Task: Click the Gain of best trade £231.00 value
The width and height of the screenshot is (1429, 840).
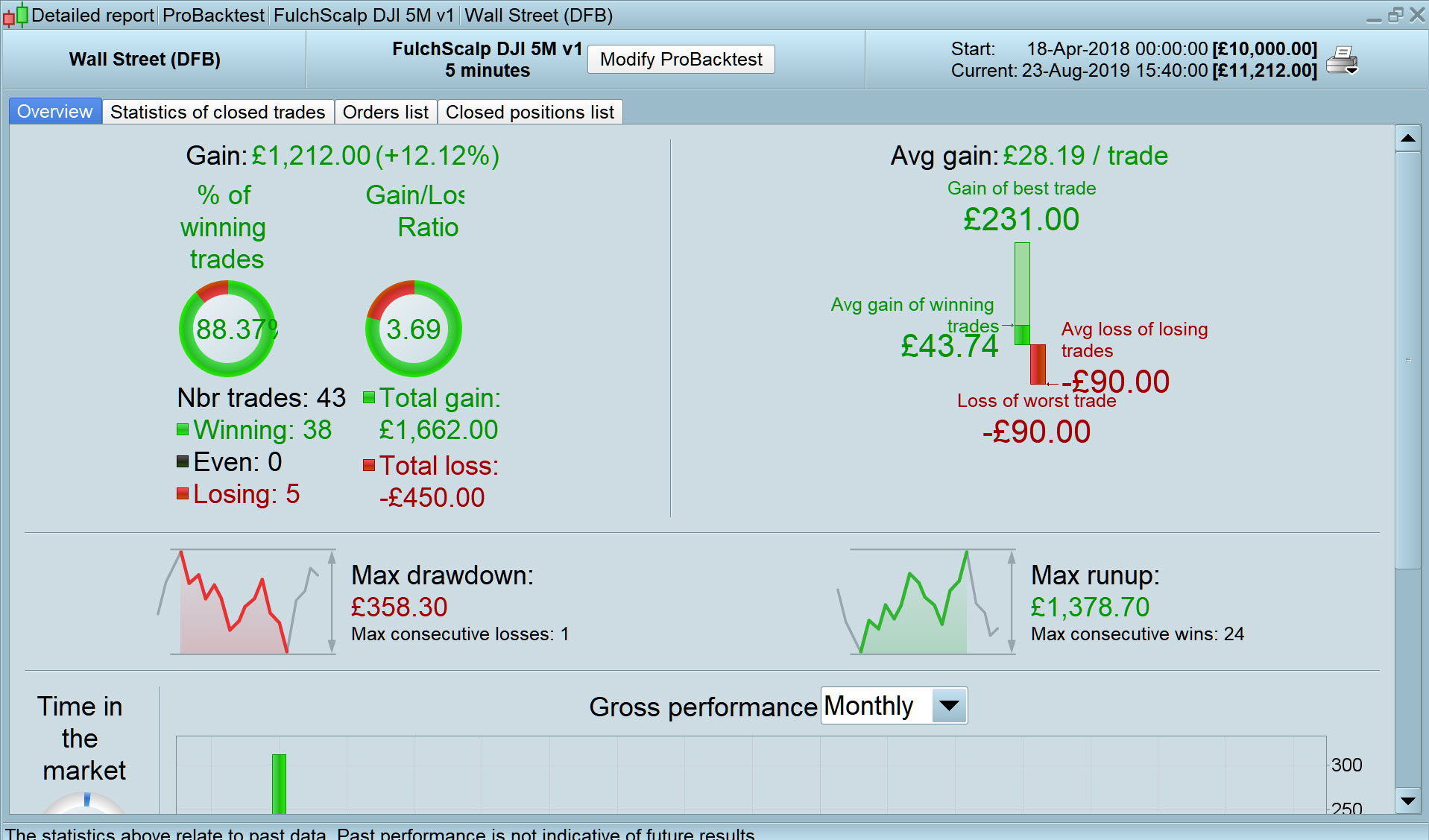Action: tap(1021, 219)
